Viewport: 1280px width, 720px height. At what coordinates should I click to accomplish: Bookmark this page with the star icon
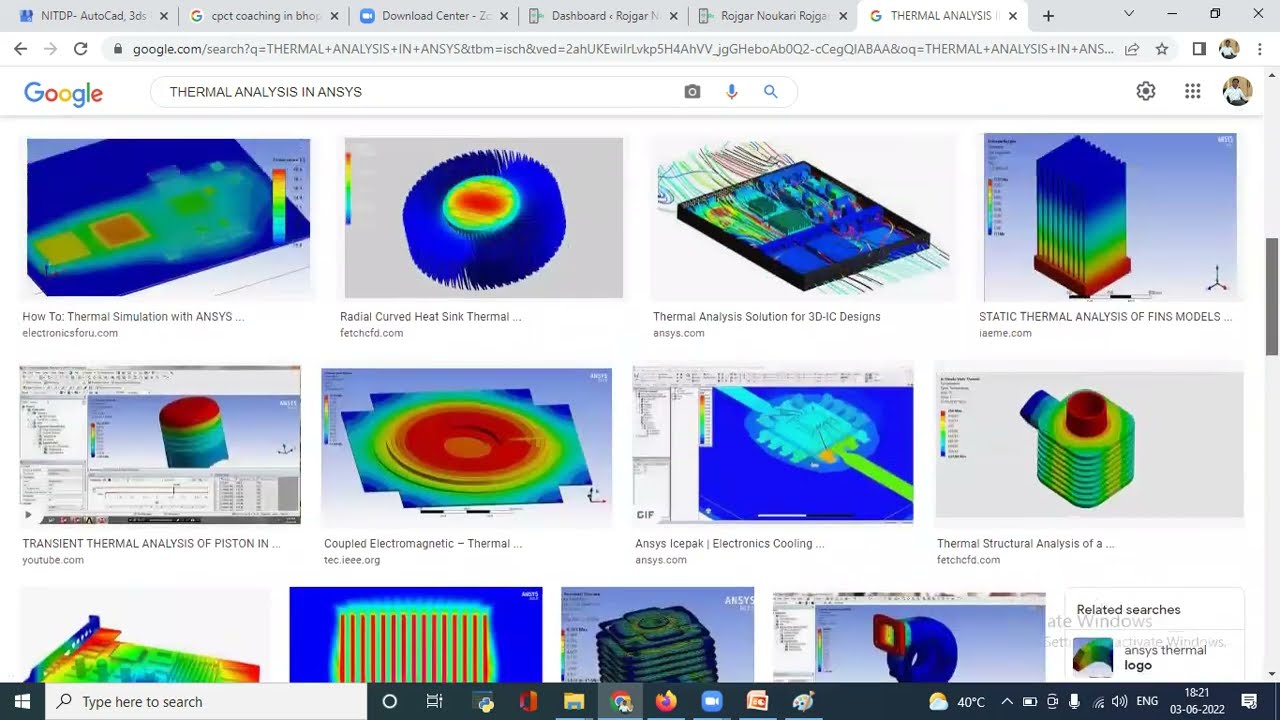tap(1162, 48)
